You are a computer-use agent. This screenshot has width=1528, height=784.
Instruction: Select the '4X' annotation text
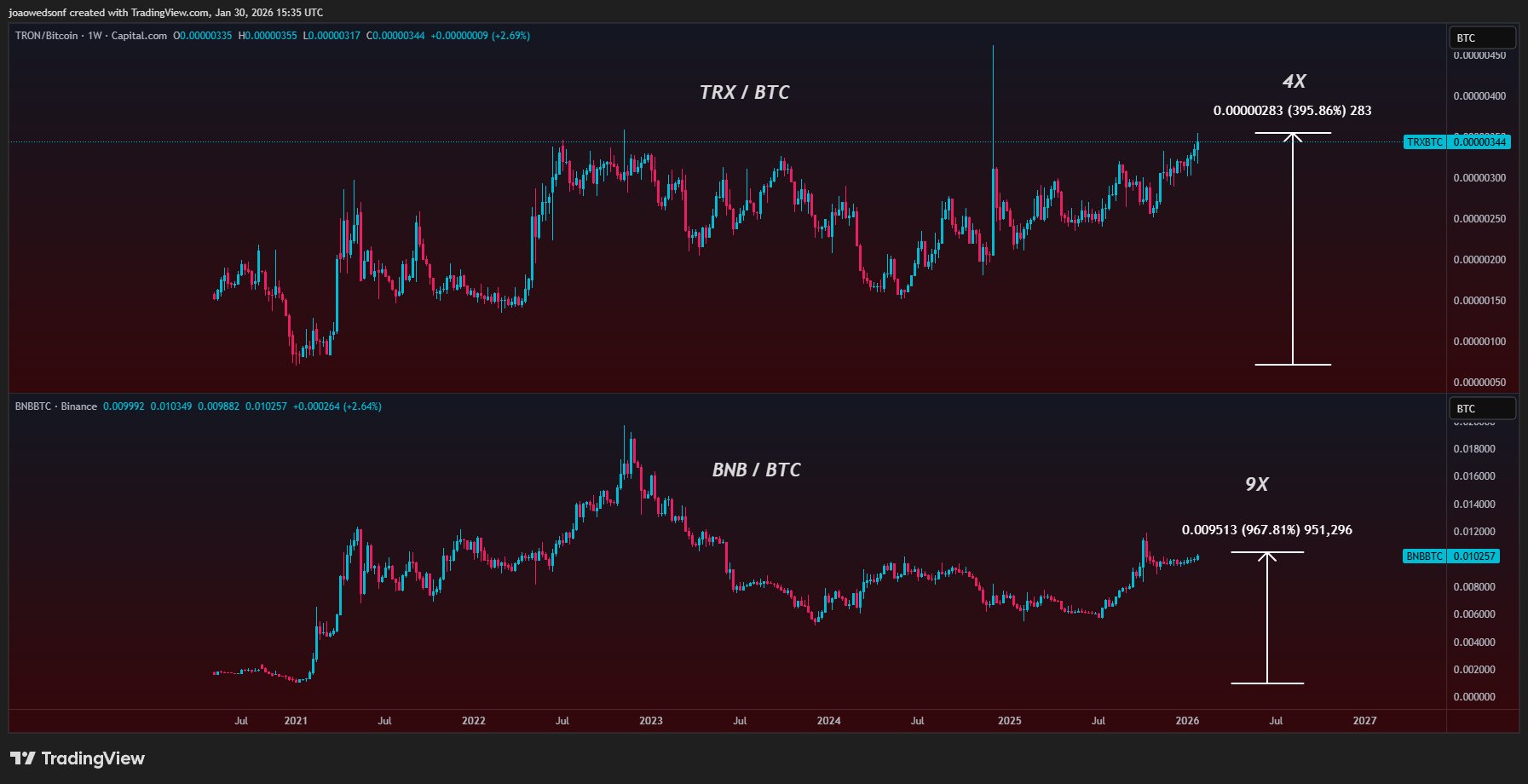pyautogui.click(x=1294, y=81)
